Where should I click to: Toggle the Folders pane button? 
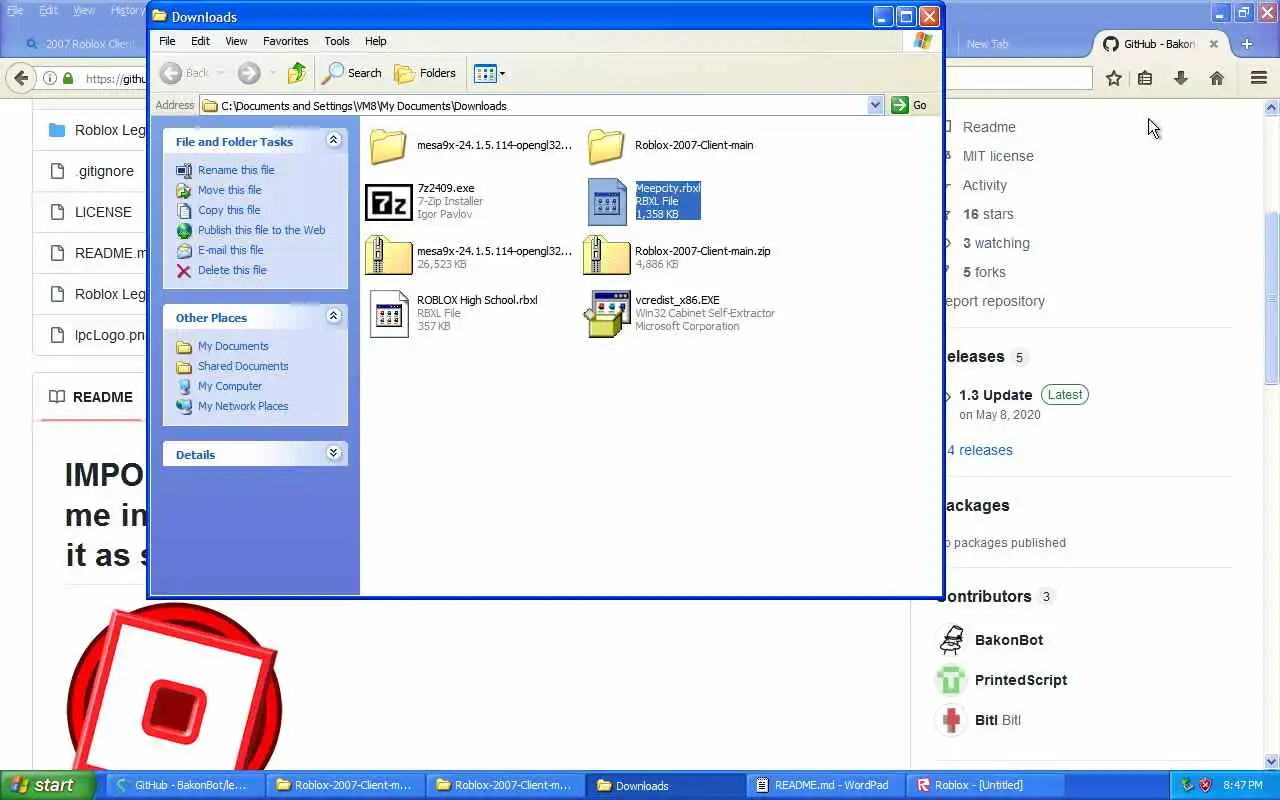426,73
